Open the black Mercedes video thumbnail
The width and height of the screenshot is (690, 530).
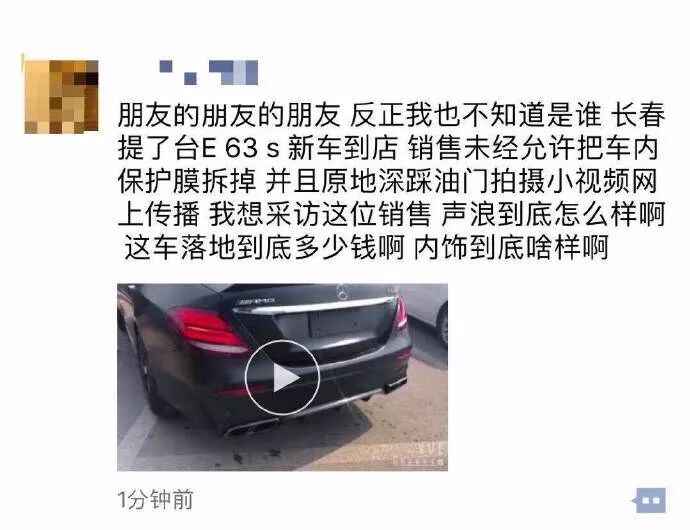[282, 377]
